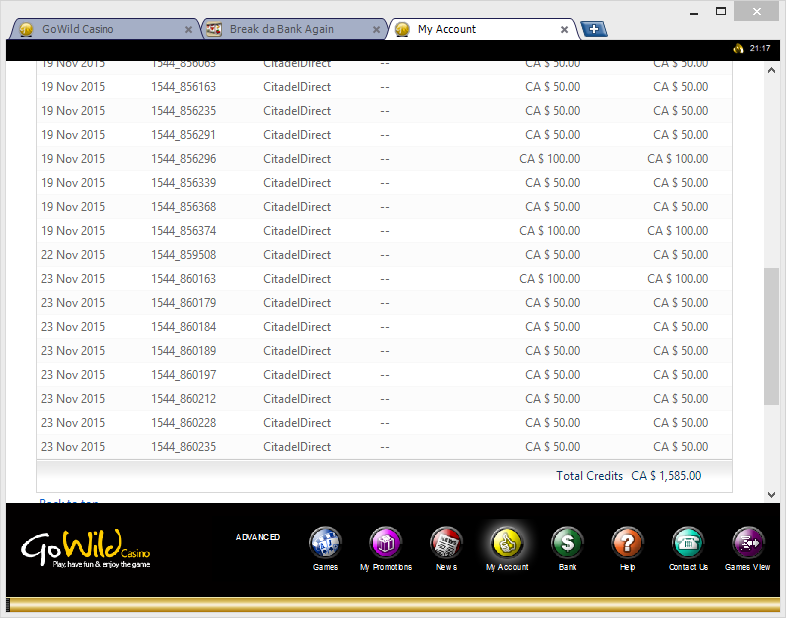Open the News icon

(446, 543)
